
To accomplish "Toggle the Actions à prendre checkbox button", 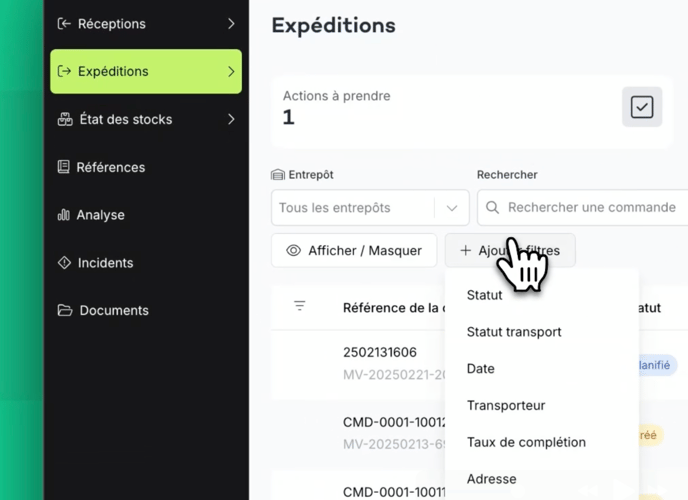I will tap(641, 107).
